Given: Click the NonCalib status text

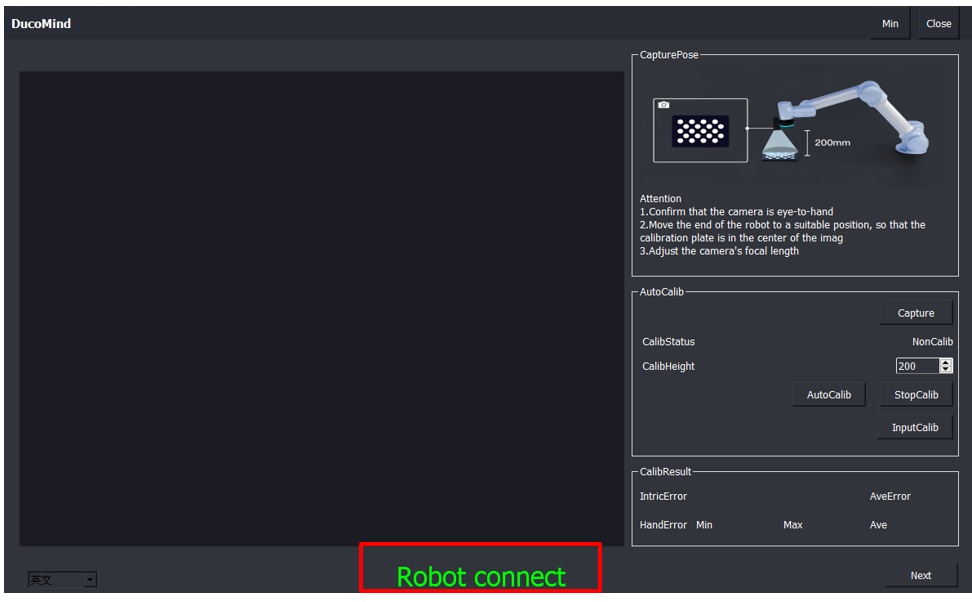Looking at the screenshot, I should tap(932, 342).
